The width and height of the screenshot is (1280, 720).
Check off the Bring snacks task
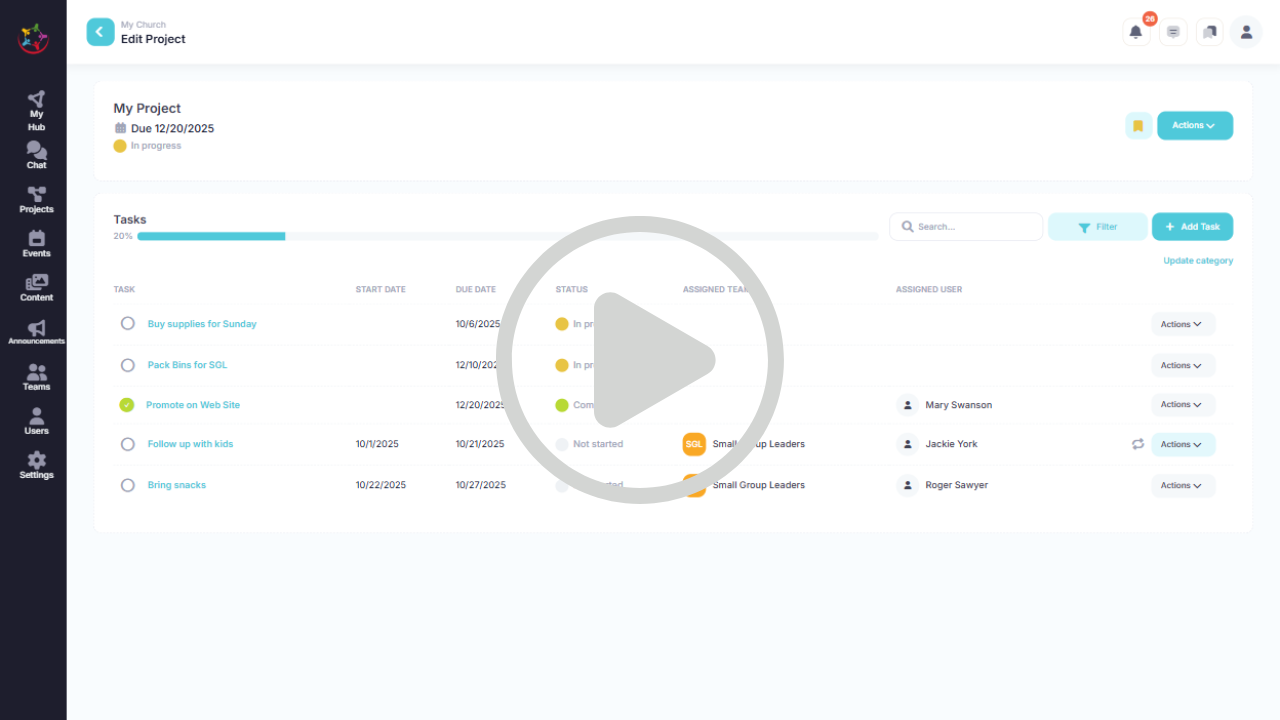[x=127, y=485]
